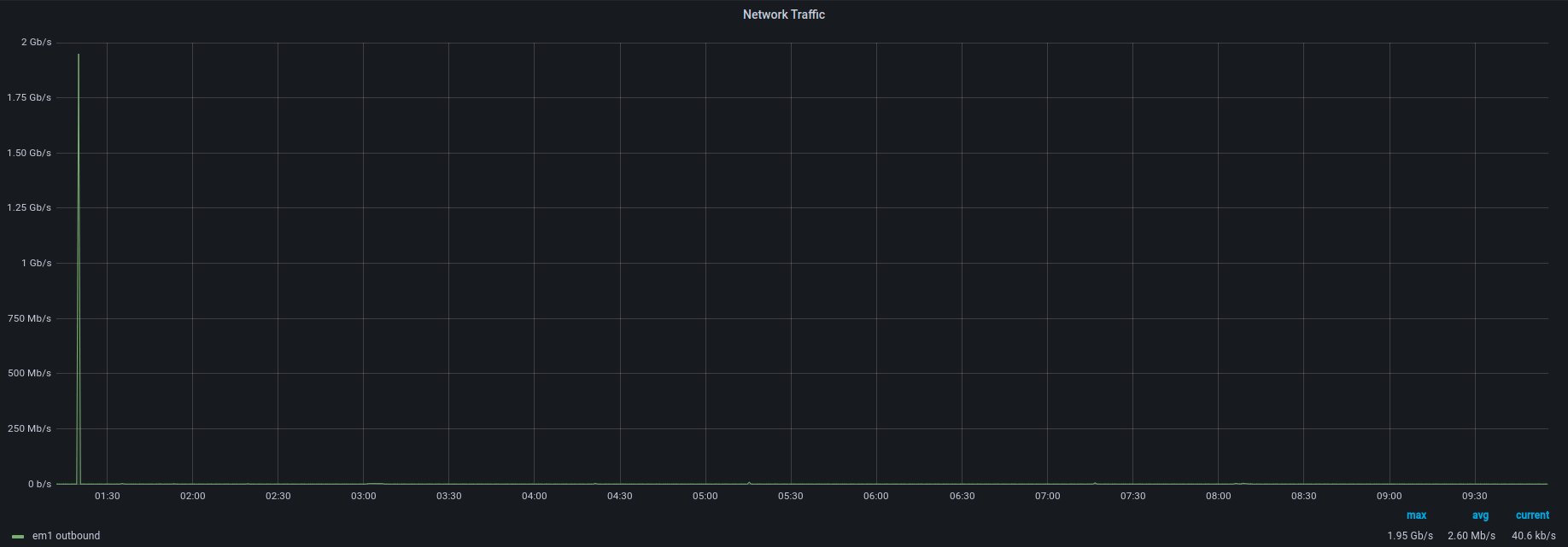Image resolution: width=1568 pixels, height=547 pixels.
Task: Click the 2.60 Mb/s avg value
Action: tap(1471, 536)
